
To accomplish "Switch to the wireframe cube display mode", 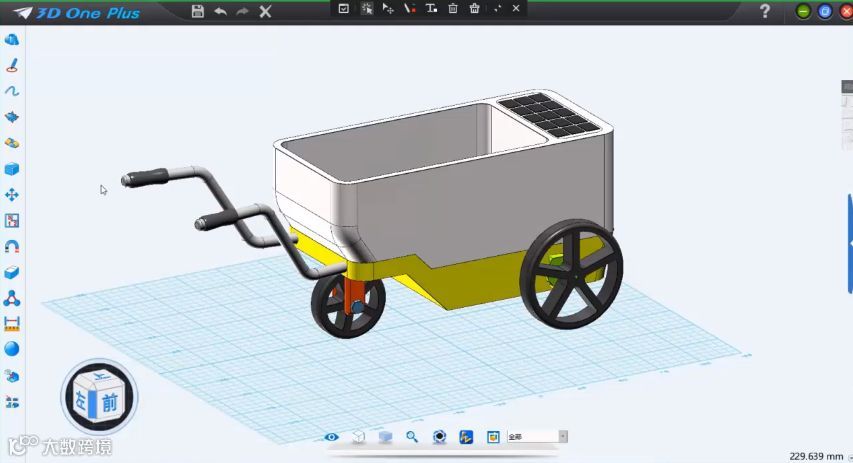I will pos(358,437).
